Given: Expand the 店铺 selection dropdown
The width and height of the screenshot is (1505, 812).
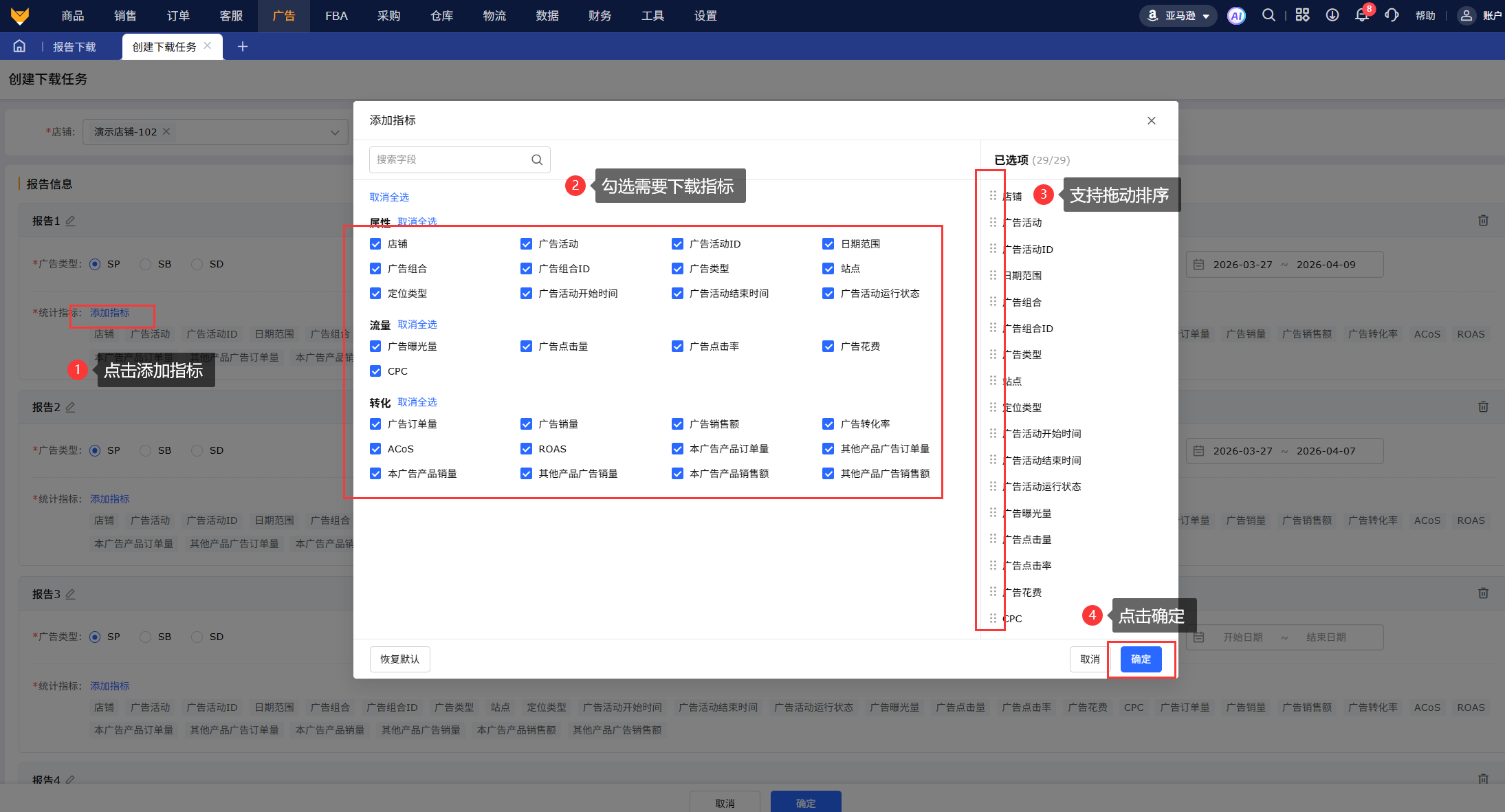Looking at the screenshot, I should point(335,132).
